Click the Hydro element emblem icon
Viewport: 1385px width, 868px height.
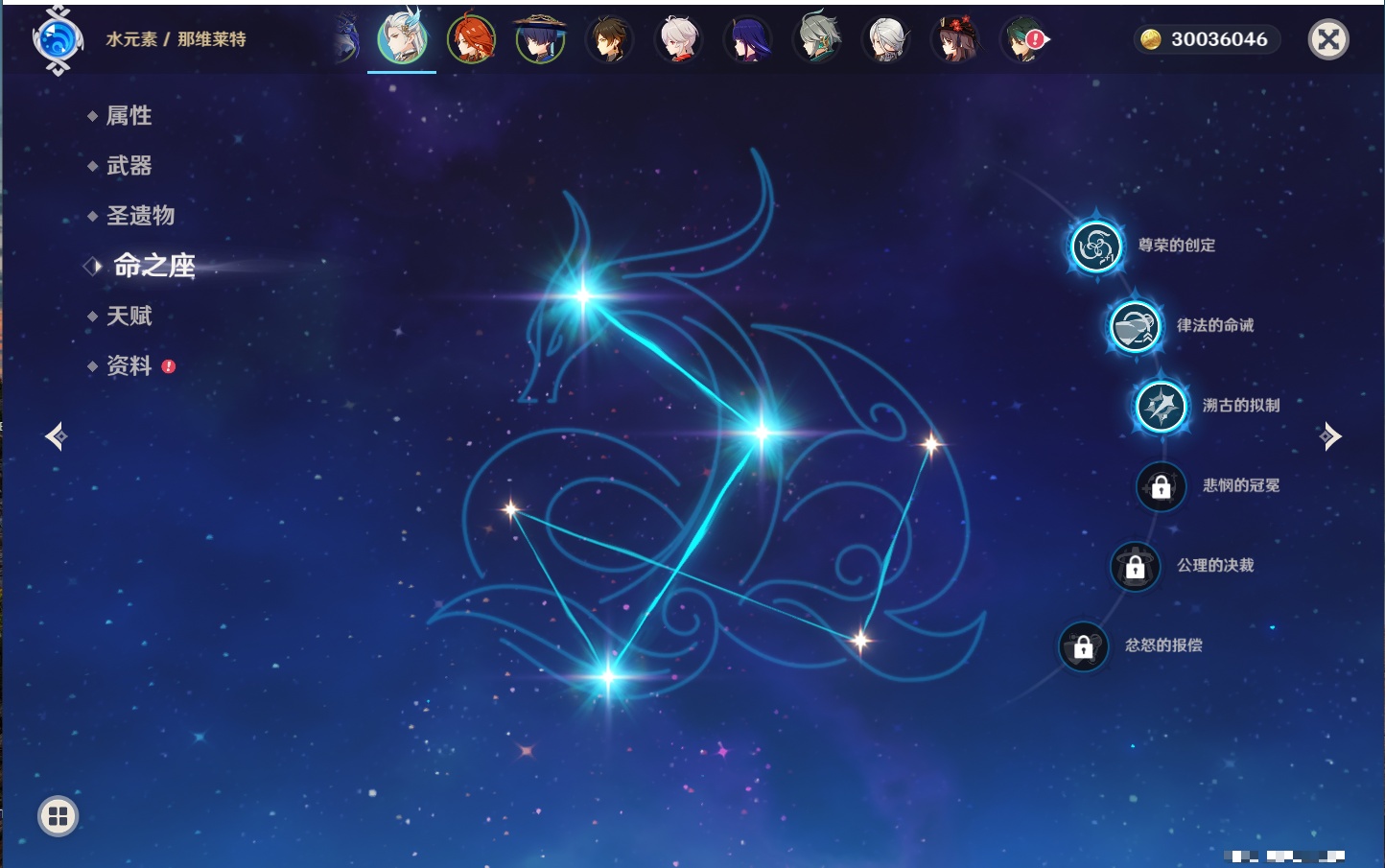pyautogui.click(x=58, y=40)
